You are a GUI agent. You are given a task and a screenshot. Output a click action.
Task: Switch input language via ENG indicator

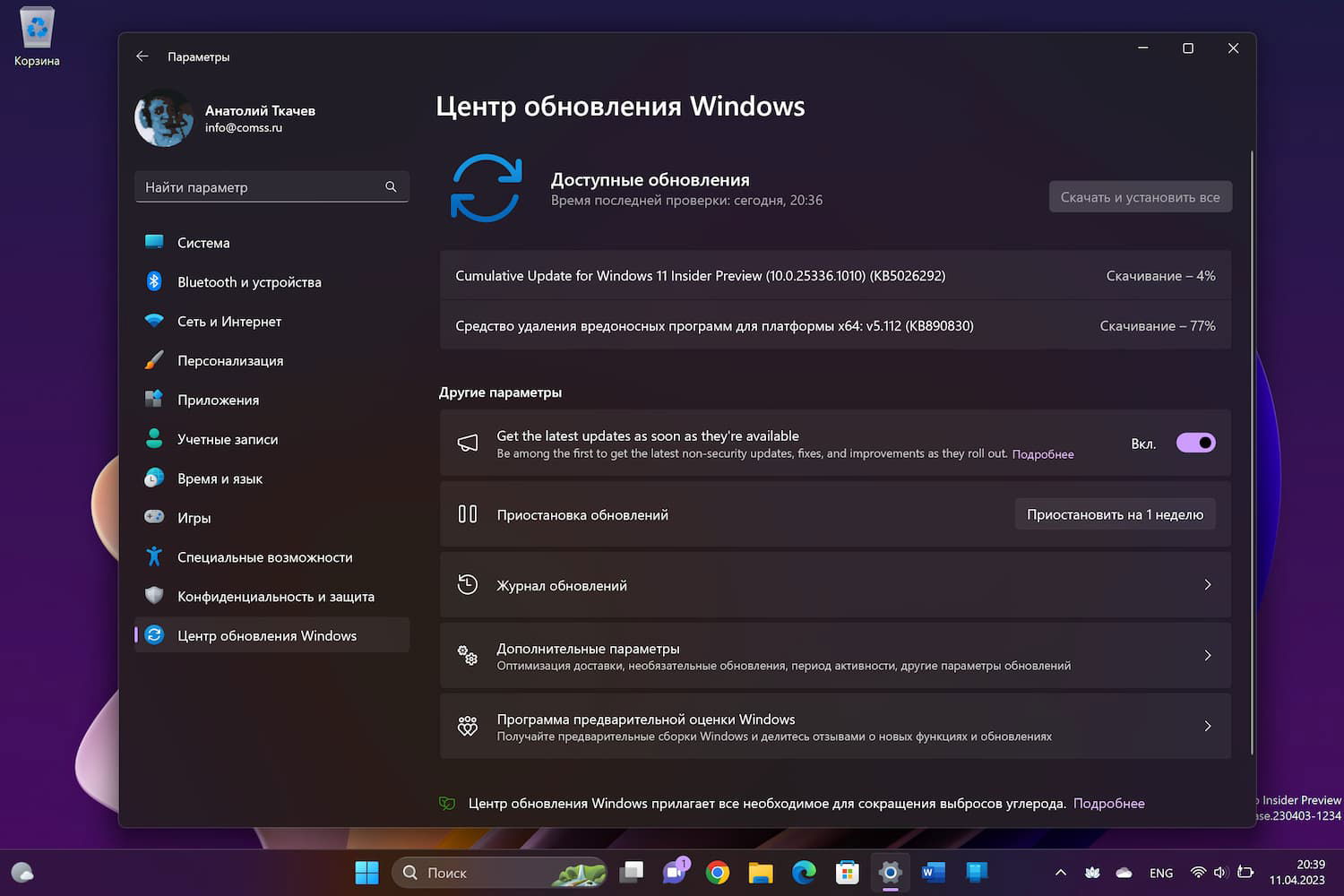pos(1161,873)
